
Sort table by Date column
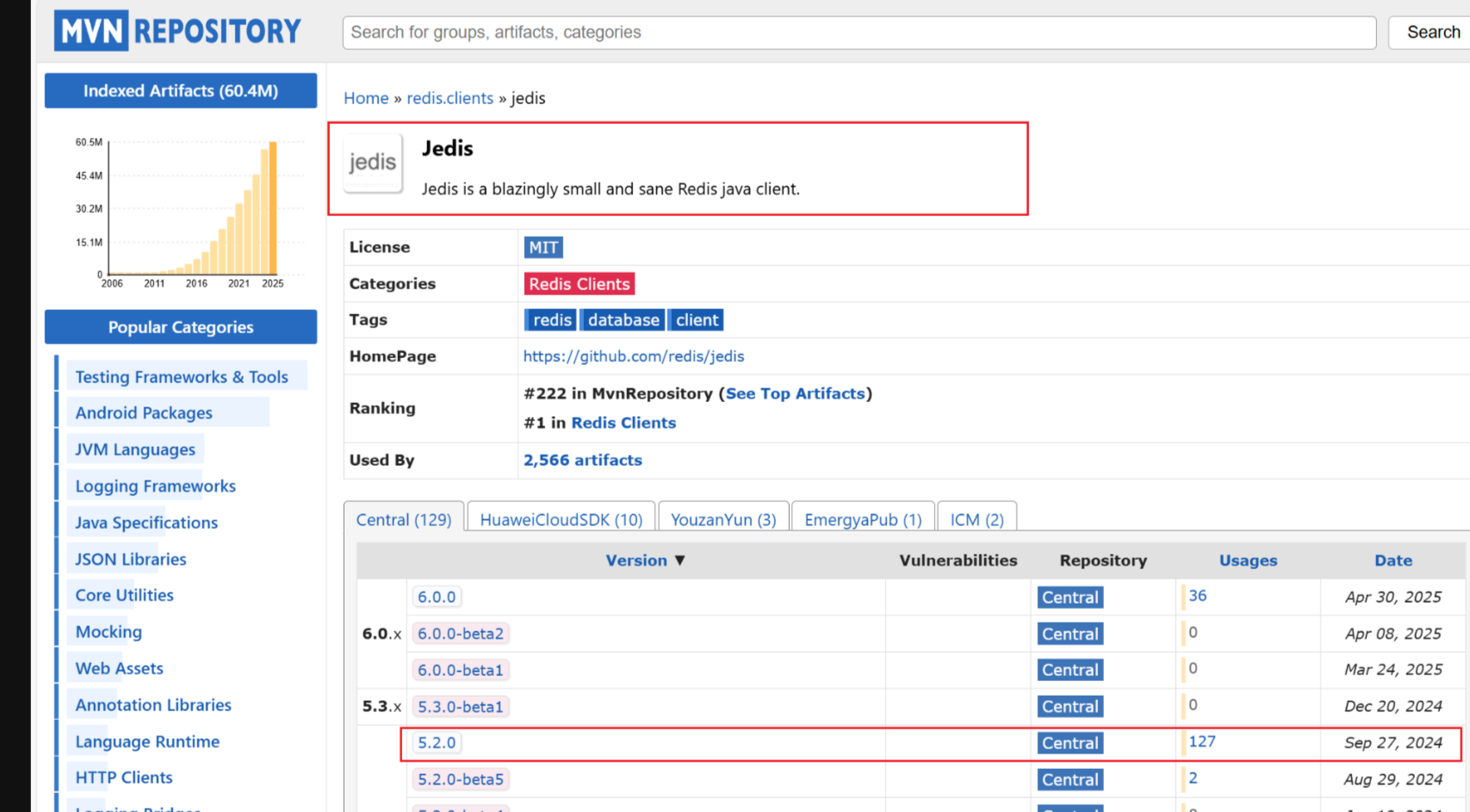1393,561
